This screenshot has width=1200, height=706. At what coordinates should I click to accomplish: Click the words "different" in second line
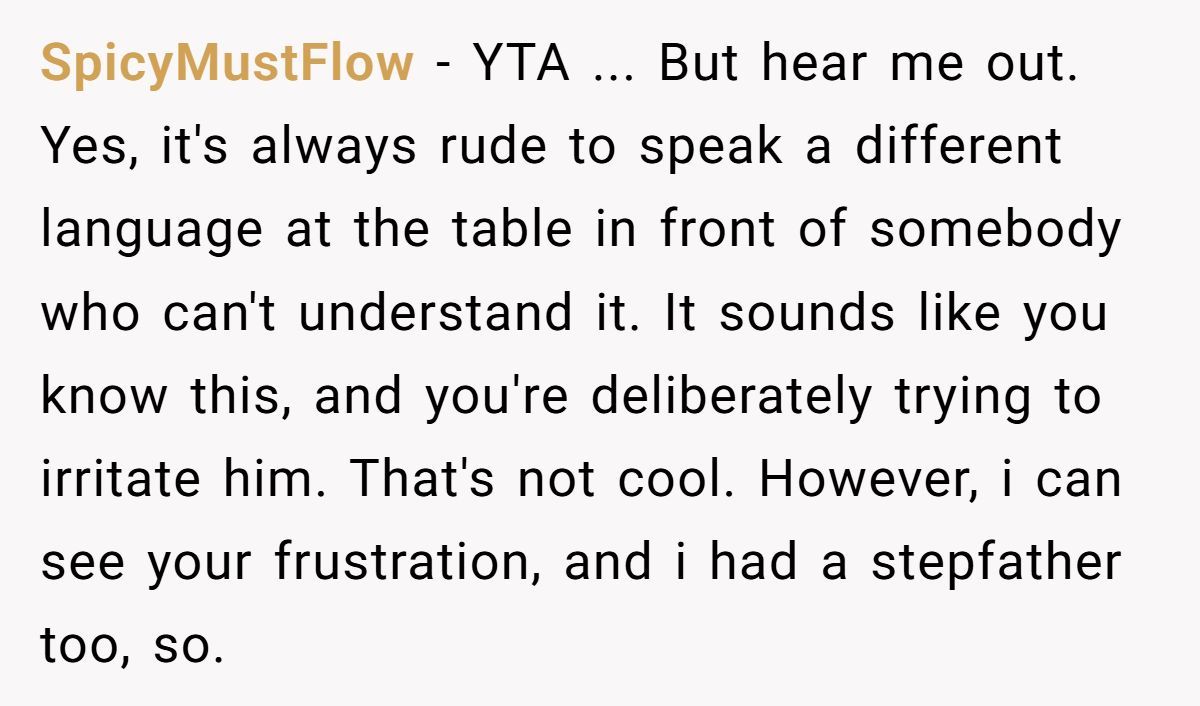pos(958,147)
